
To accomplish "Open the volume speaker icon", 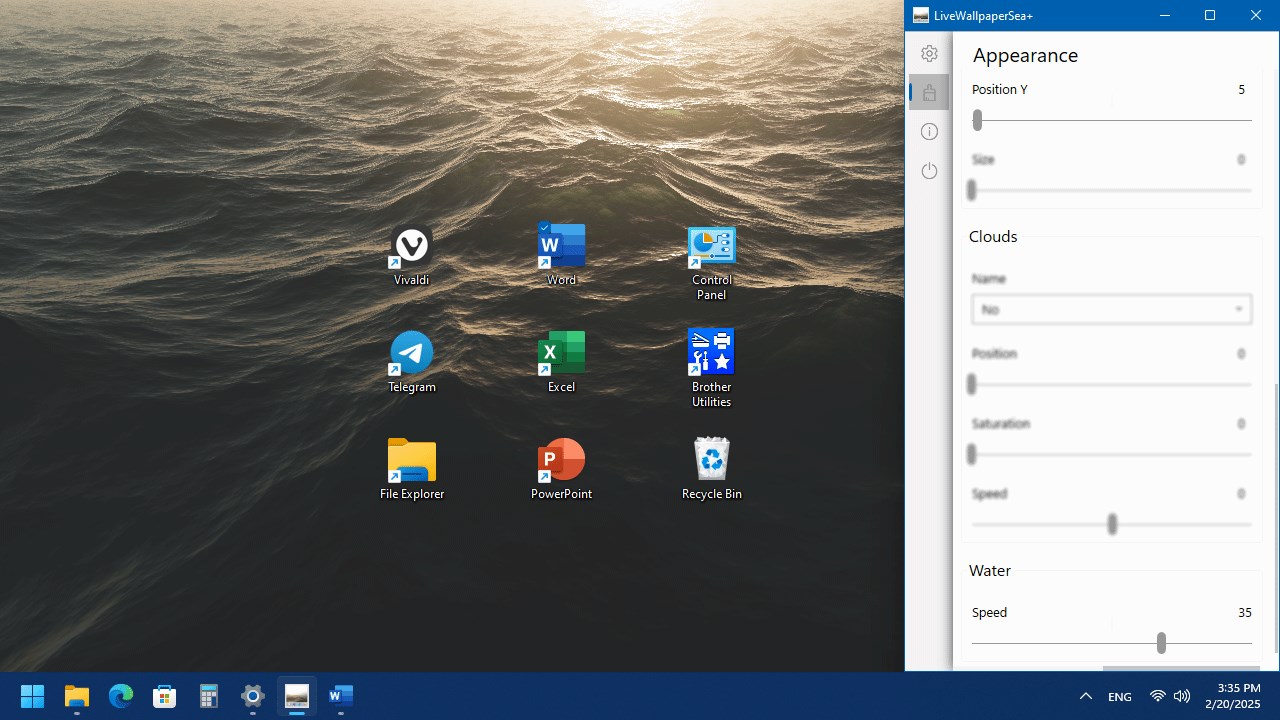I will point(1182,696).
